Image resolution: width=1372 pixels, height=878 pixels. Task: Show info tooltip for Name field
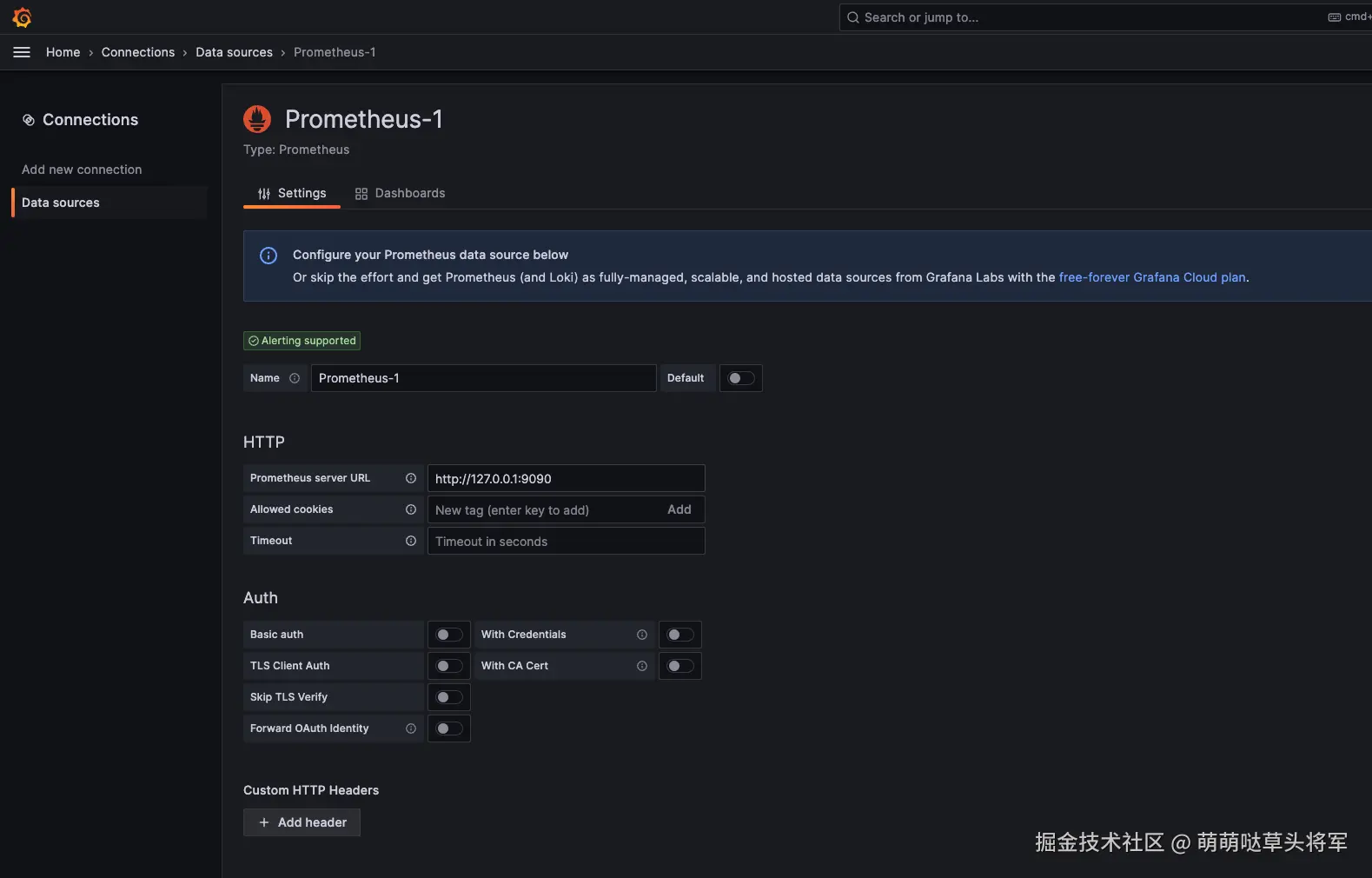click(295, 378)
